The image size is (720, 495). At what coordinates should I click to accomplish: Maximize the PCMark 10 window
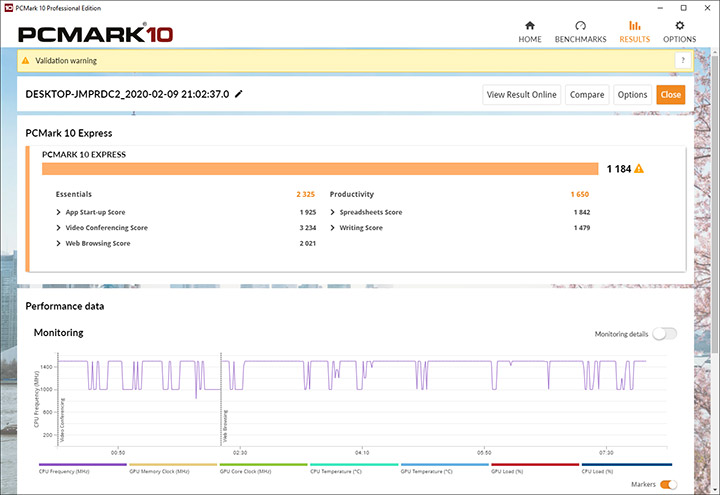click(684, 8)
